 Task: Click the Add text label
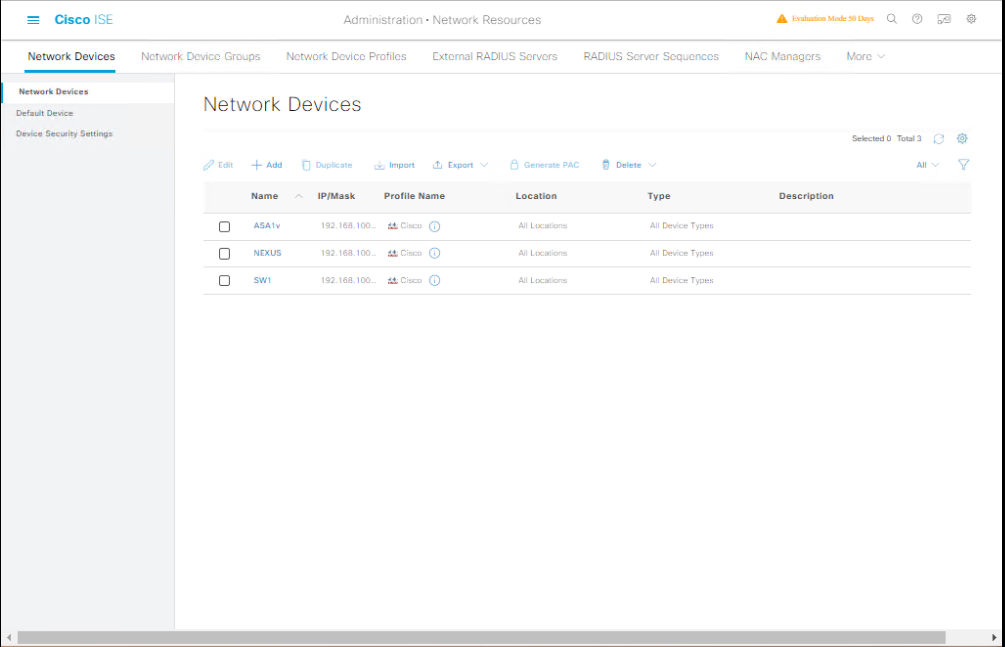tap(274, 165)
